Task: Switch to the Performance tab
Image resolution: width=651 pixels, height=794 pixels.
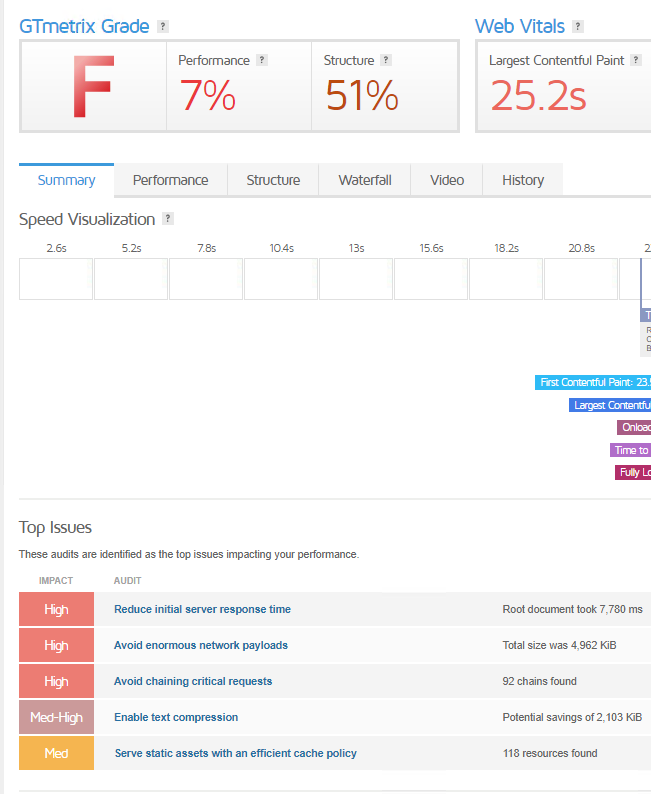Action: coord(170,180)
